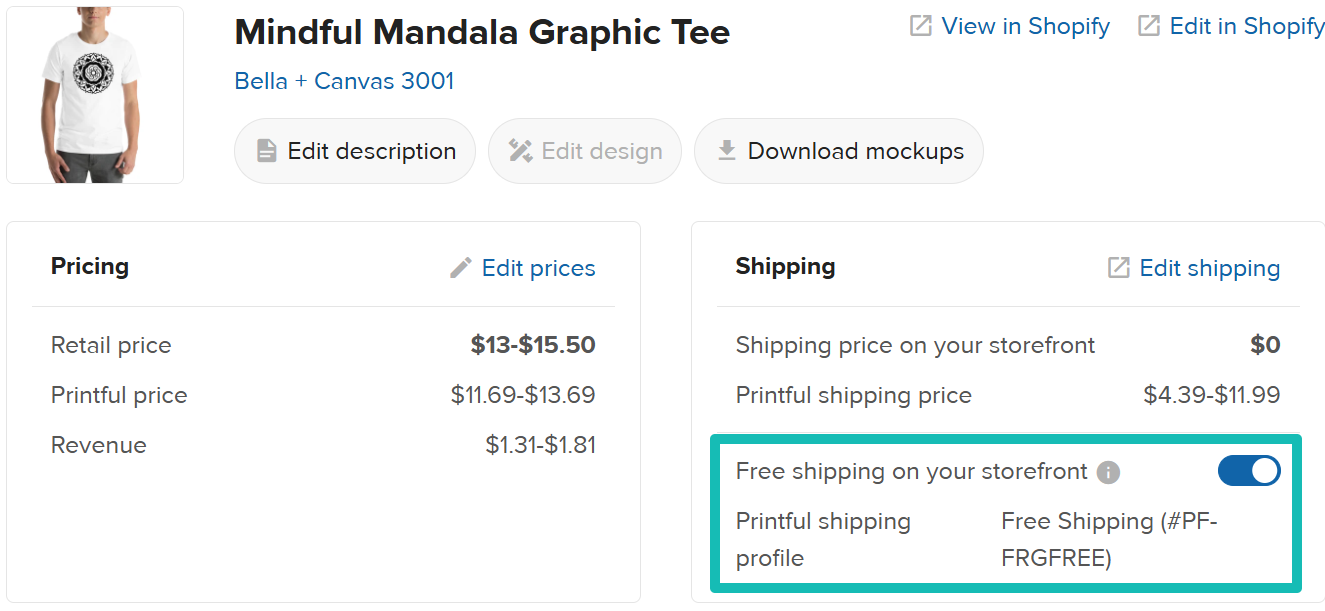Click the pencil icon next to Edit prices
The height and width of the screenshot is (611, 1325).
[460, 268]
